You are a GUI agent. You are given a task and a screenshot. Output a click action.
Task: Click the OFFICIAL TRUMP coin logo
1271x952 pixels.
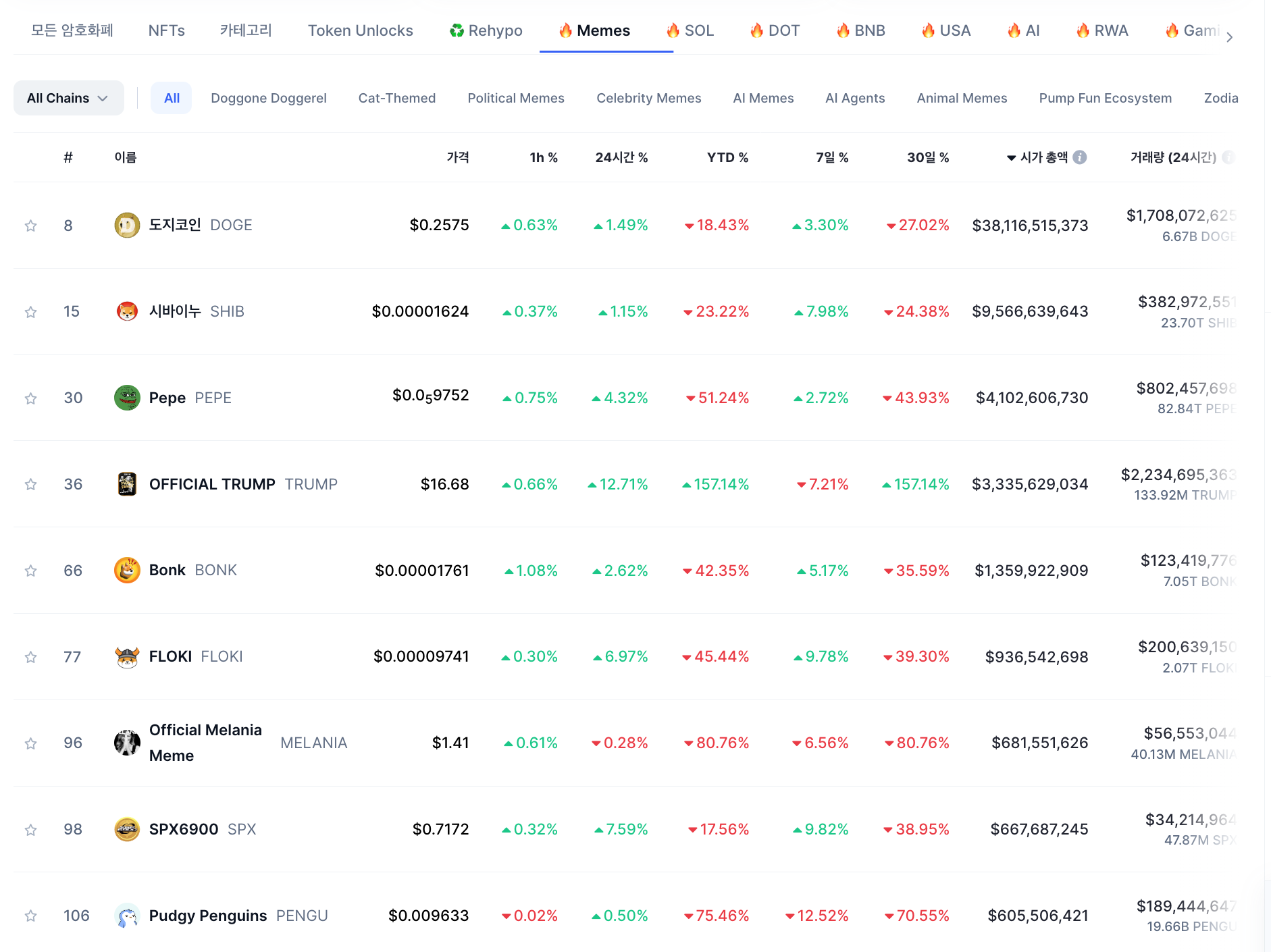click(127, 484)
